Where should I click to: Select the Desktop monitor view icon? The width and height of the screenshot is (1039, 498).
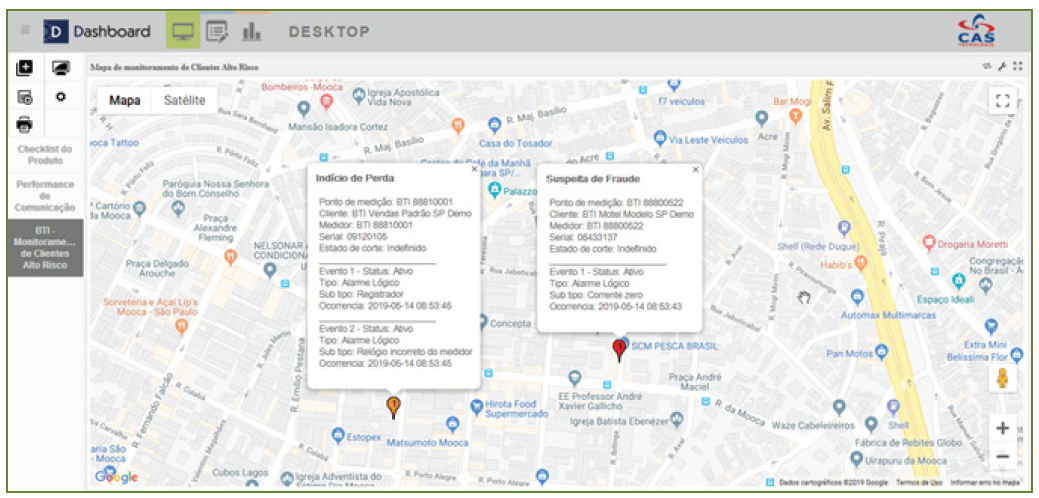pyautogui.click(x=182, y=31)
